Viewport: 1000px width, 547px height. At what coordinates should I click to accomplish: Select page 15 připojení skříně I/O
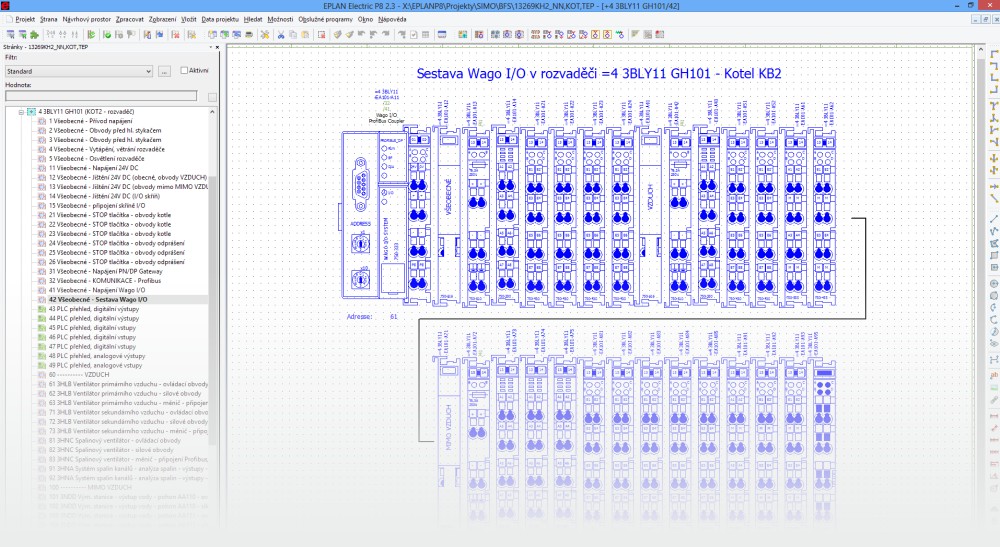(96, 206)
